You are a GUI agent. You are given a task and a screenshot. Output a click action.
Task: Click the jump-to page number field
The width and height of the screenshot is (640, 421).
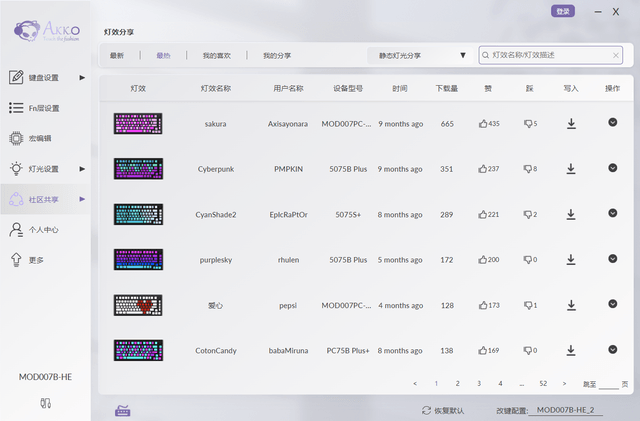(609, 384)
